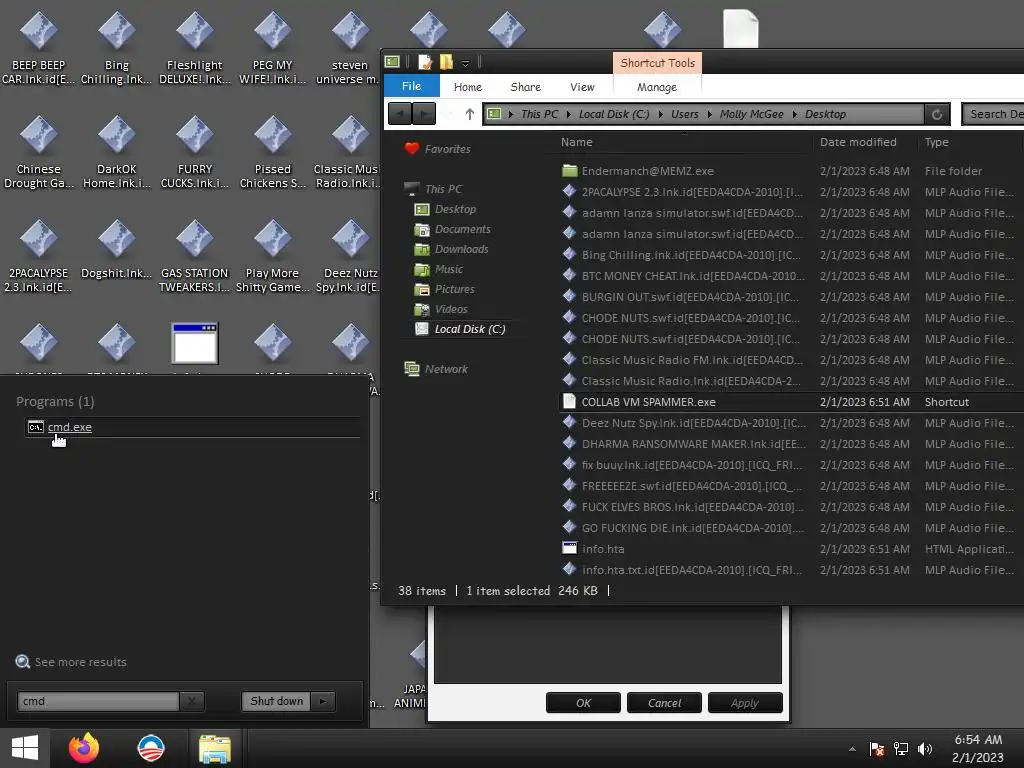
Task: Open the BEEP BEEP CAR desktop icon
Action: point(38,49)
